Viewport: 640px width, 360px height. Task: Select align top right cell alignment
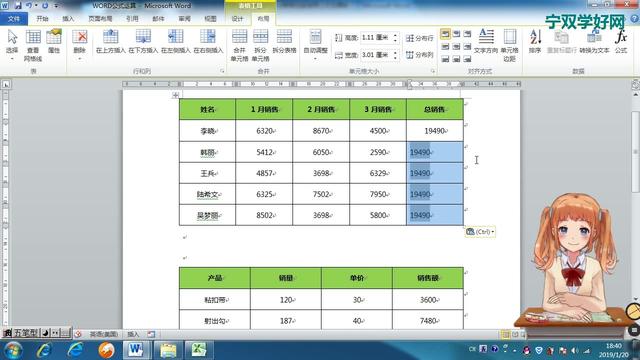[467, 34]
